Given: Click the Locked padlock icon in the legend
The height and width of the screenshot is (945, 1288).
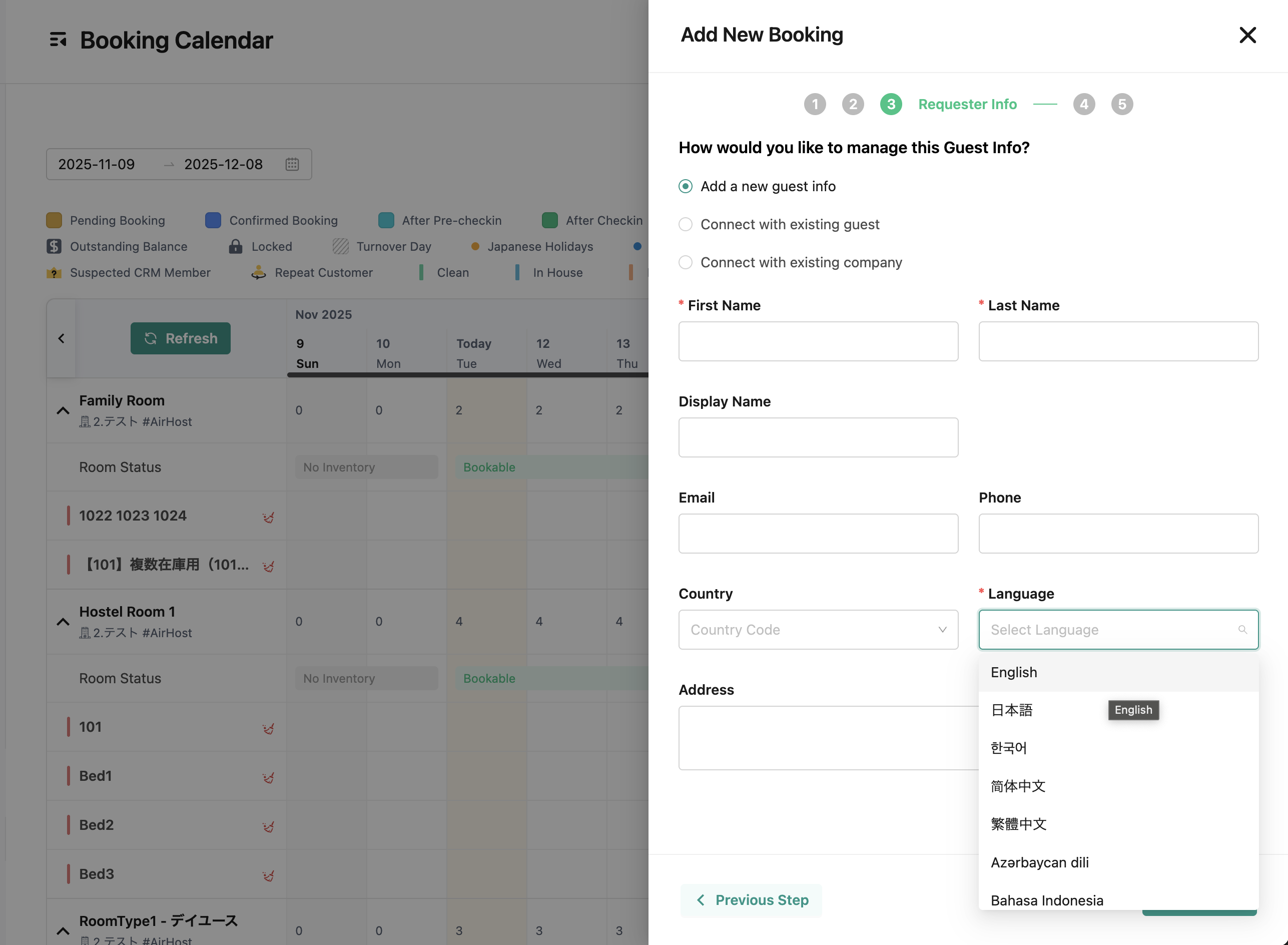Looking at the screenshot, I should [x=236, y=246].
